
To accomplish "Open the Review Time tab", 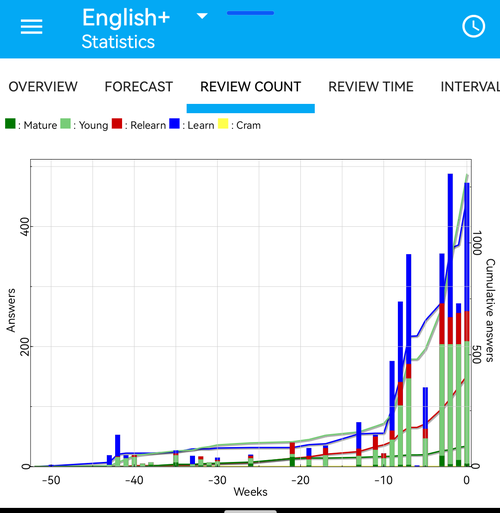I will tap(371, 87).
